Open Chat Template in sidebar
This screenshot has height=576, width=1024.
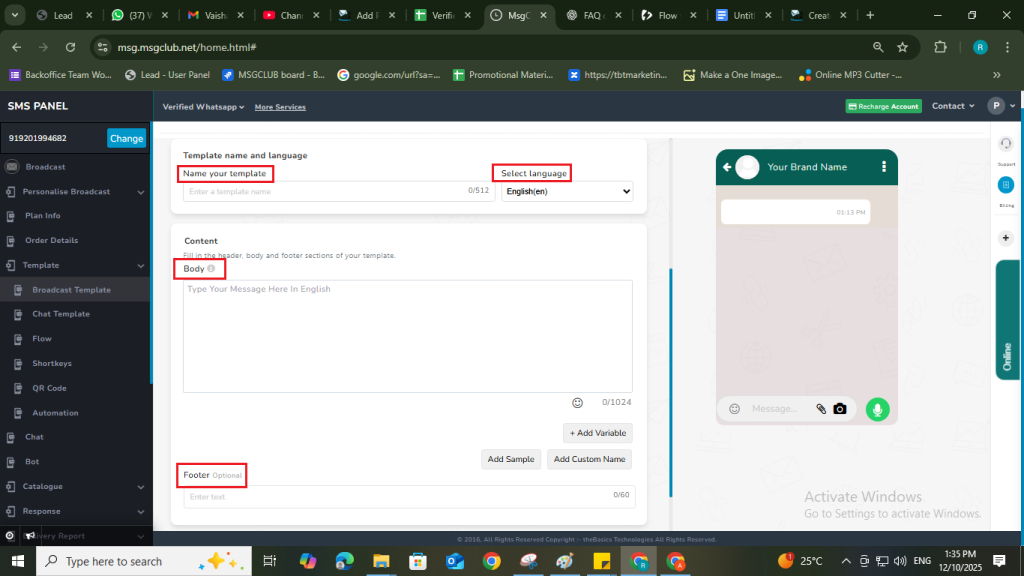pos(60,314)
